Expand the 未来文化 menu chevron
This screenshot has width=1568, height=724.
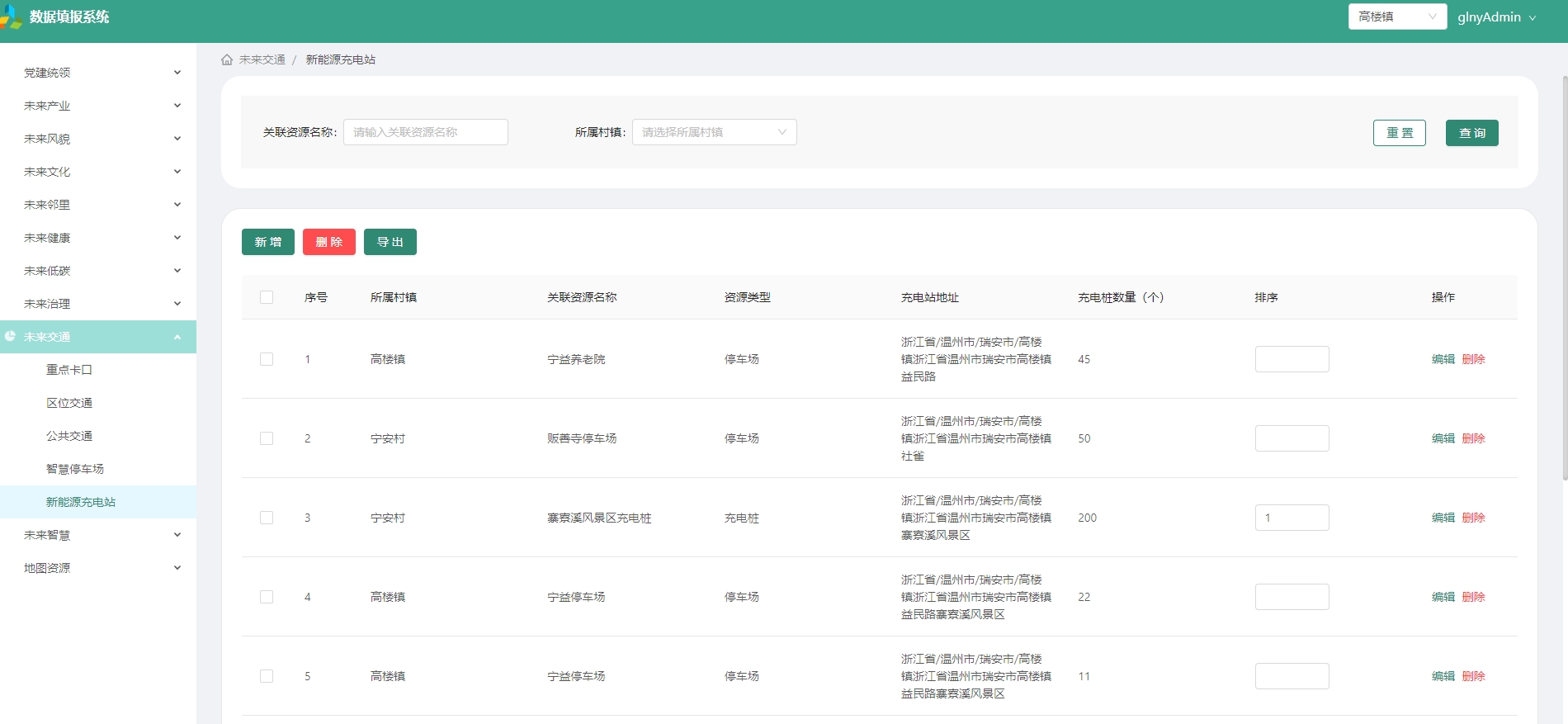point(177,172)
